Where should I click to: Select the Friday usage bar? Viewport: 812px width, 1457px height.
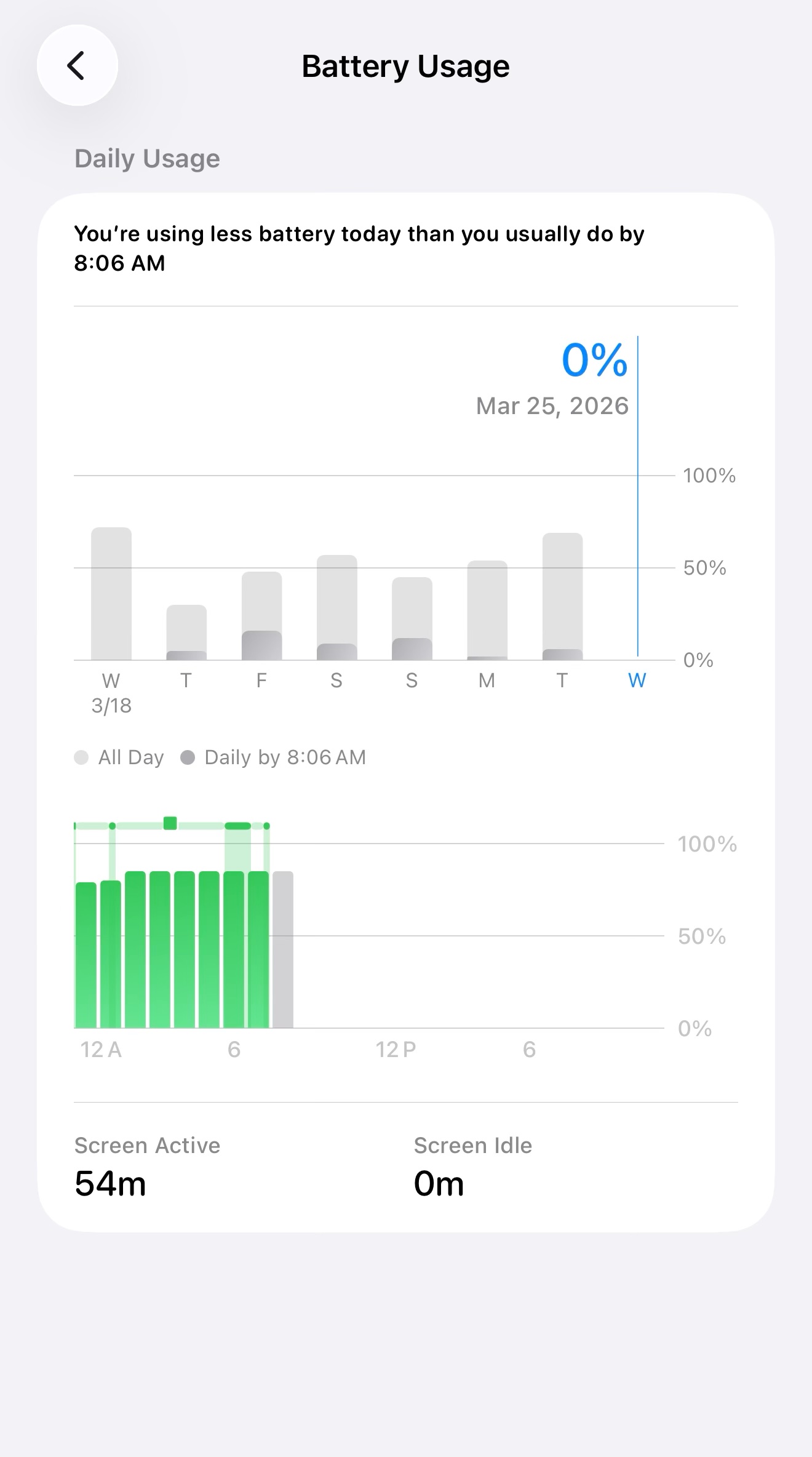(261, 616)
